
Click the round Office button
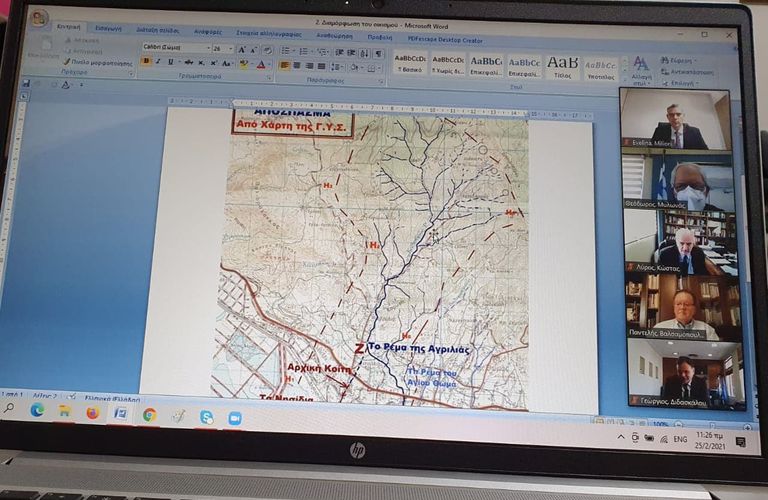click(x=39, y=19)
